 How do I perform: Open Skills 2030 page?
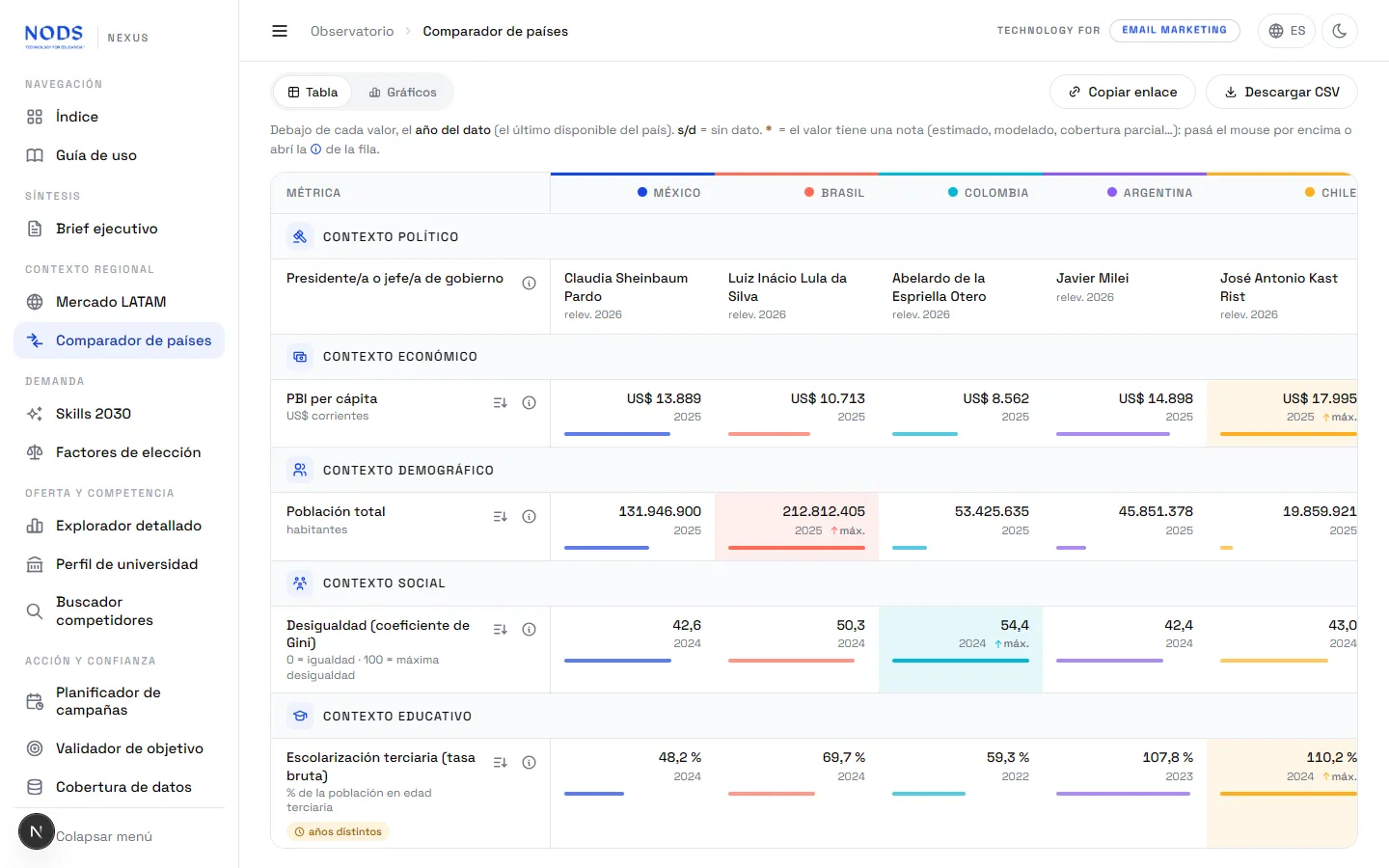(120, 414)
